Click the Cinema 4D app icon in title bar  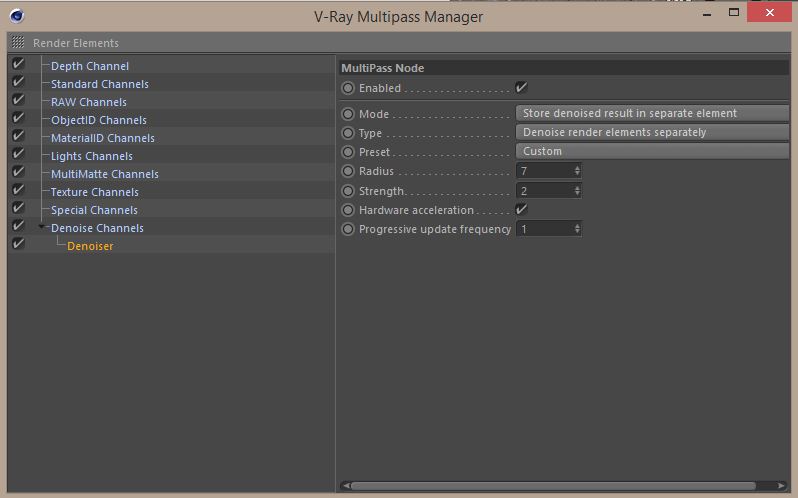coord(17,16)
